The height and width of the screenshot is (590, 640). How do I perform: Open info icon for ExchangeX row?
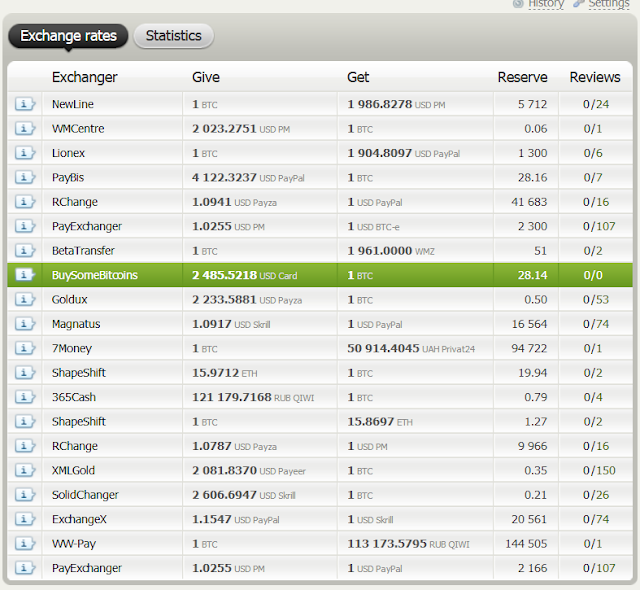[x=25, y=519]
